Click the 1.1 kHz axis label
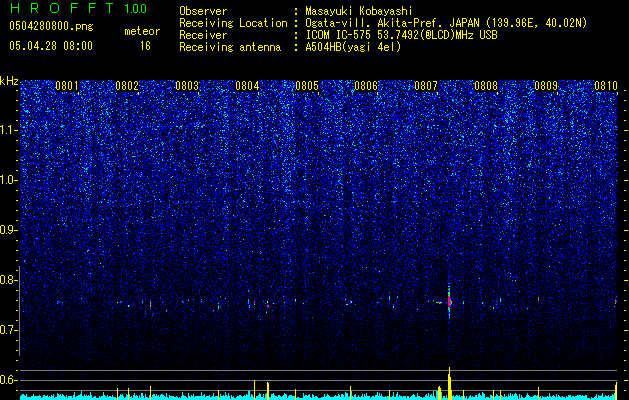The width and height of the screenshot is (629, 400). click(x=9, y=130)
